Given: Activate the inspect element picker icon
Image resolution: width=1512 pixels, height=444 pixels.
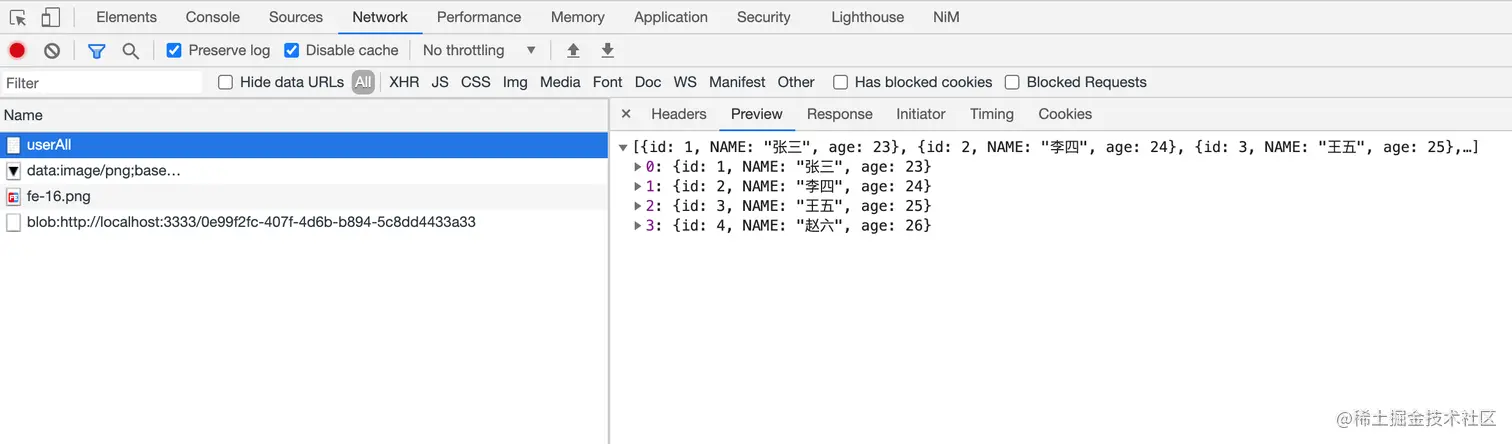Looking at the screenshot, I should (x=18, y=17).
